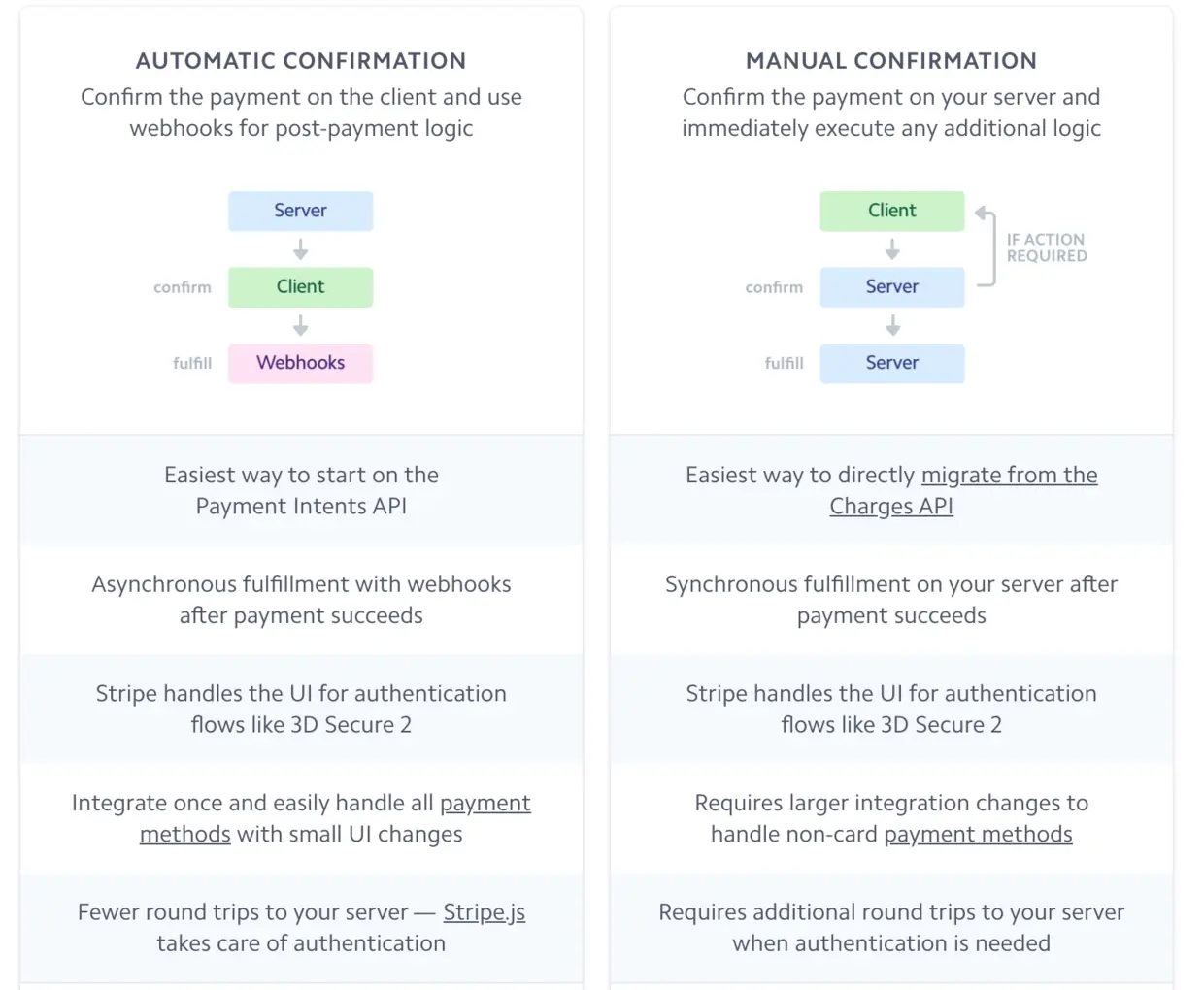
Task: Open the 'payment methods' link in the Manual Confirmation column
Action: click(x=978, y=835)
